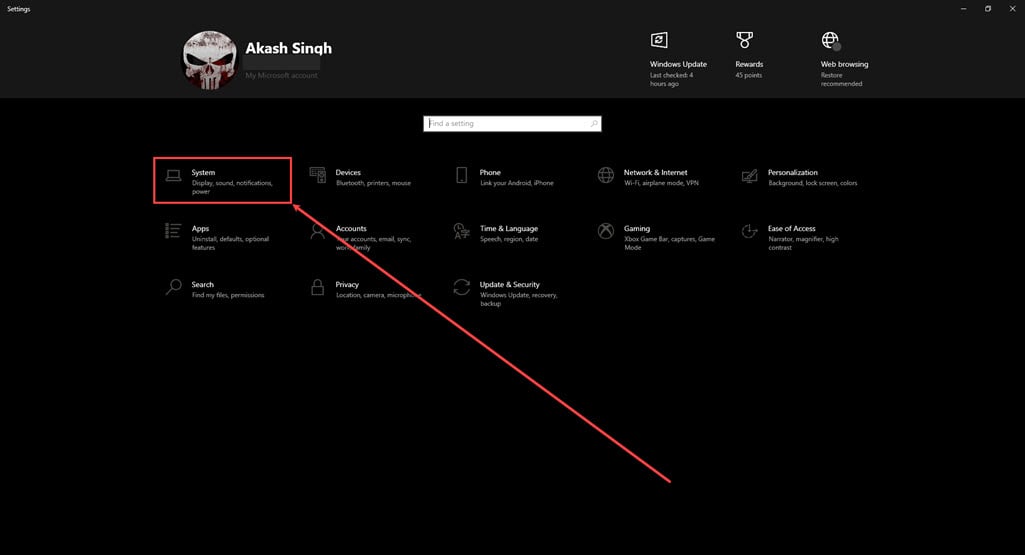Click 'Narrator, magnifier, high contrast' description
The image size is (1025, 555).
[803, 243]
